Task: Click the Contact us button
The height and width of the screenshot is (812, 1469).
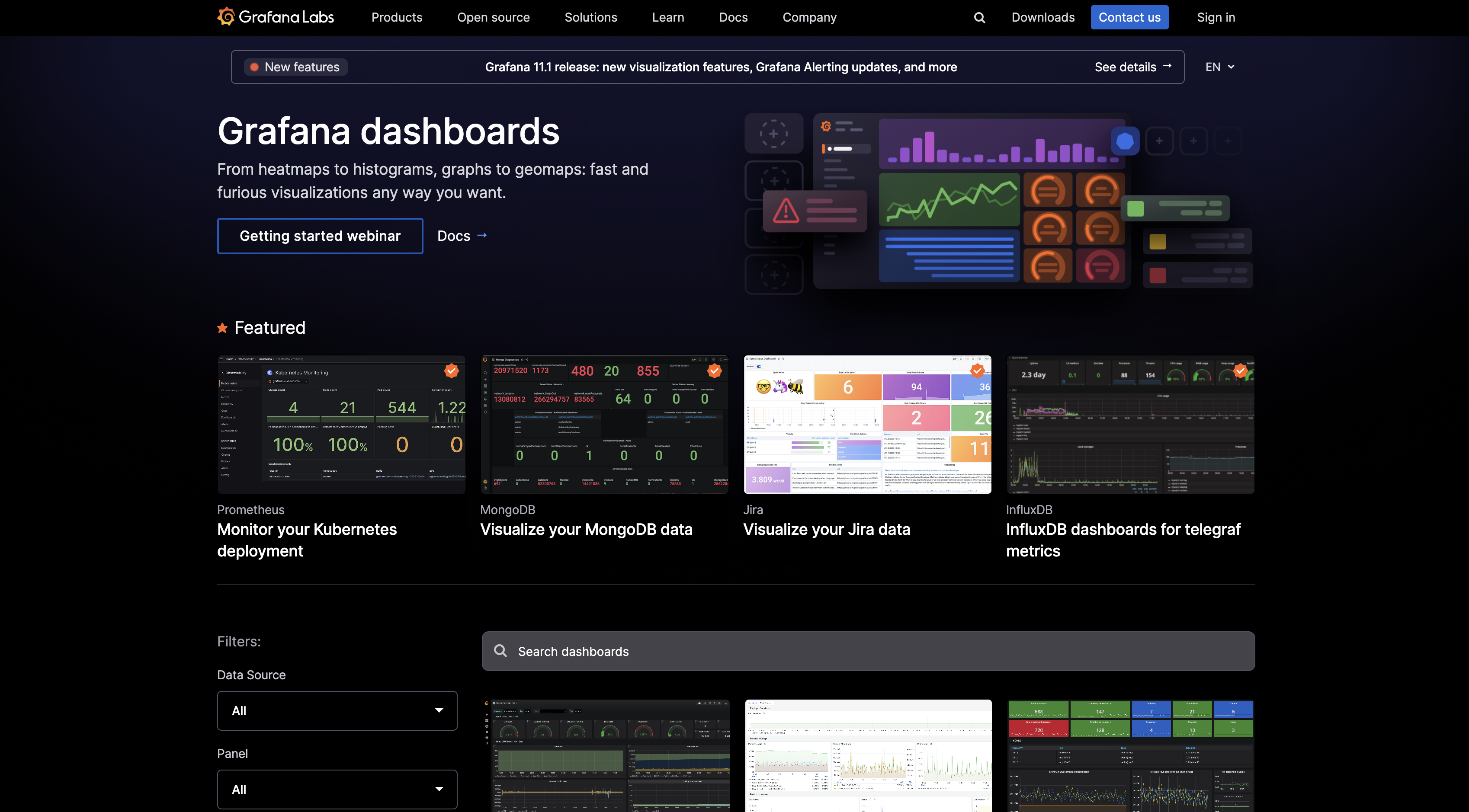Action: click(1129, 17)
